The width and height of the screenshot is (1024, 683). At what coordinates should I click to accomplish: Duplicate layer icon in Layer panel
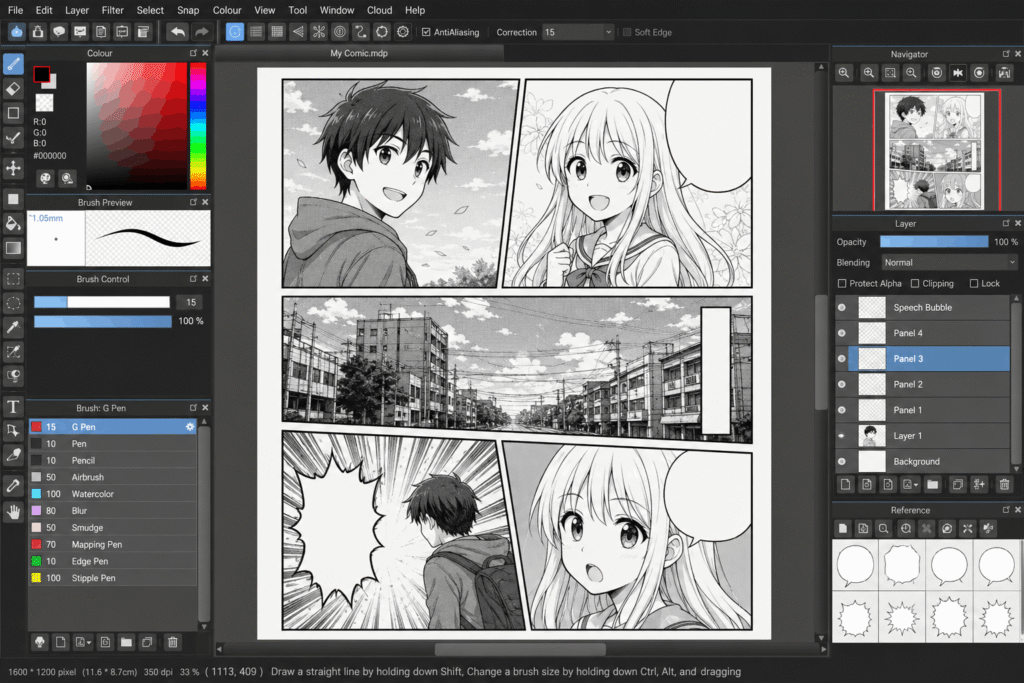click(x=957, y=484)
